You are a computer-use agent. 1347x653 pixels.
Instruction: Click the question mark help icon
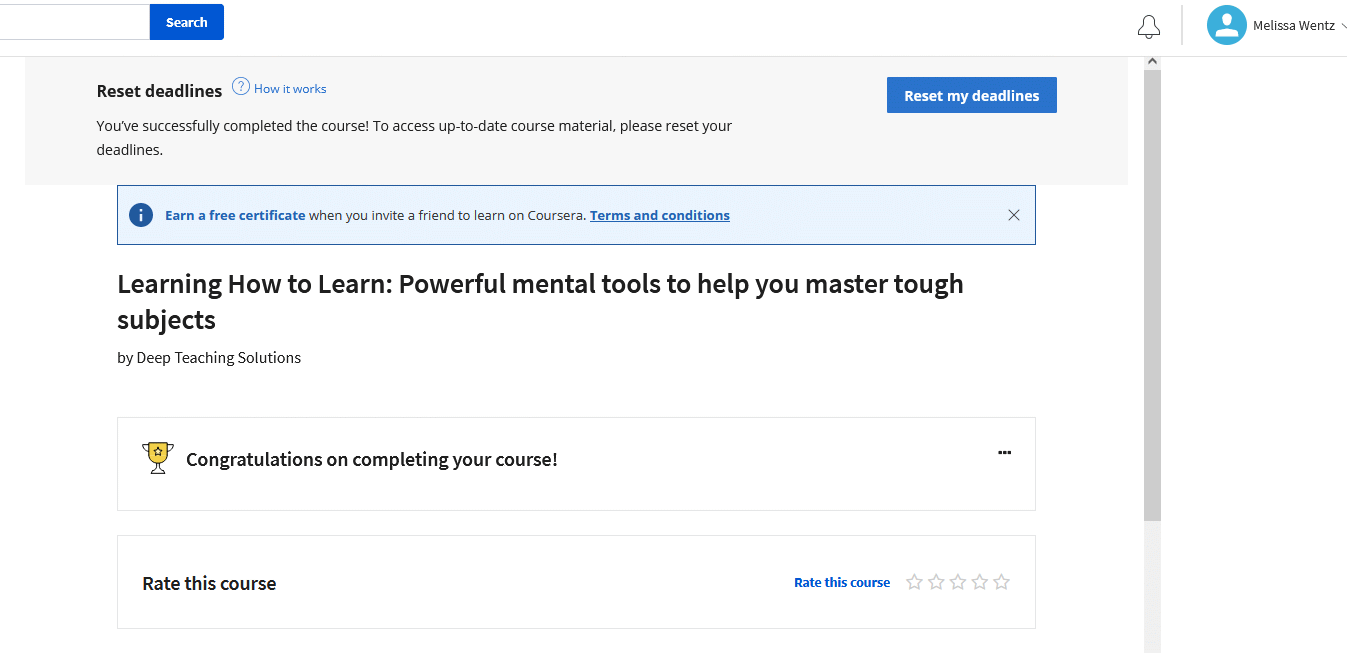tap(240, 86)
